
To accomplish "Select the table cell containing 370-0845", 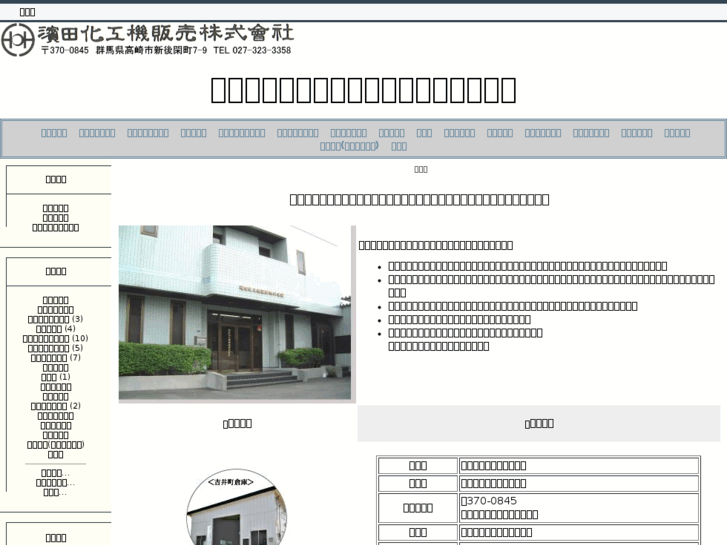I will click(579, 508).
